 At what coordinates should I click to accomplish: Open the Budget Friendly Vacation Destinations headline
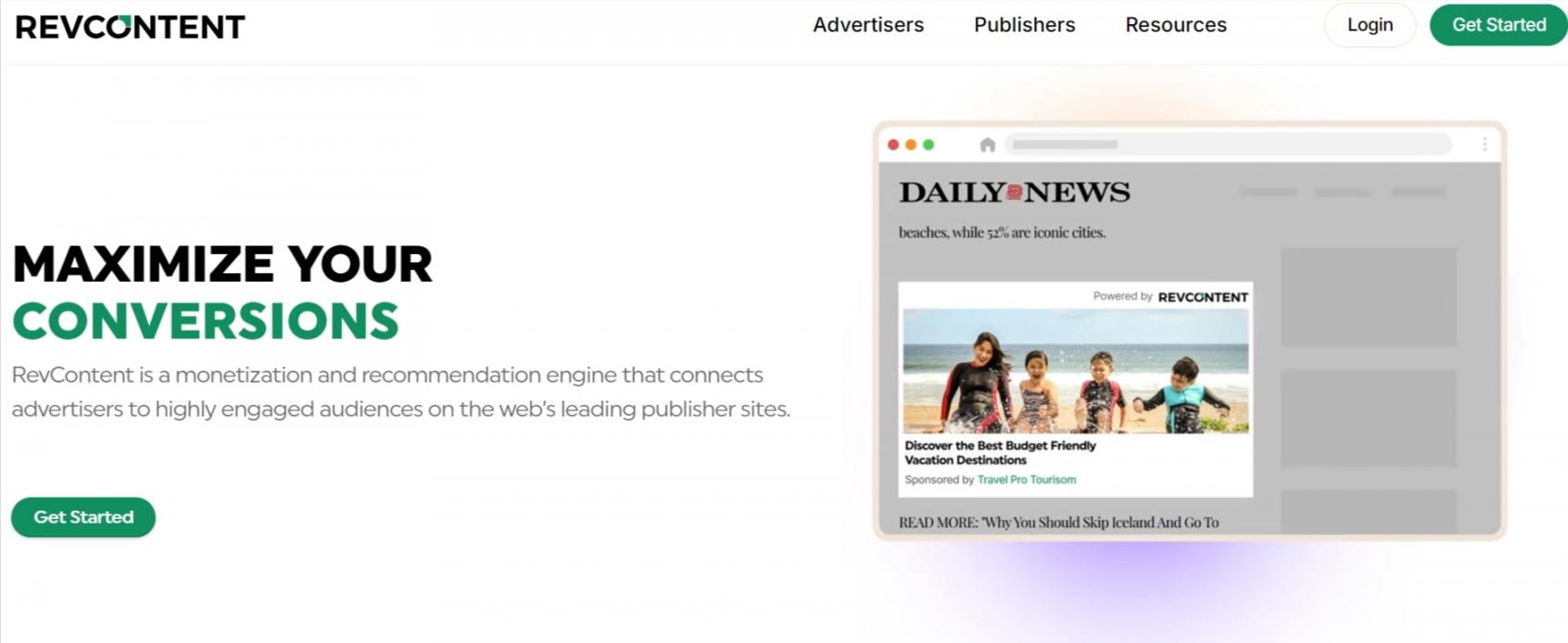tap(1000, 452)
